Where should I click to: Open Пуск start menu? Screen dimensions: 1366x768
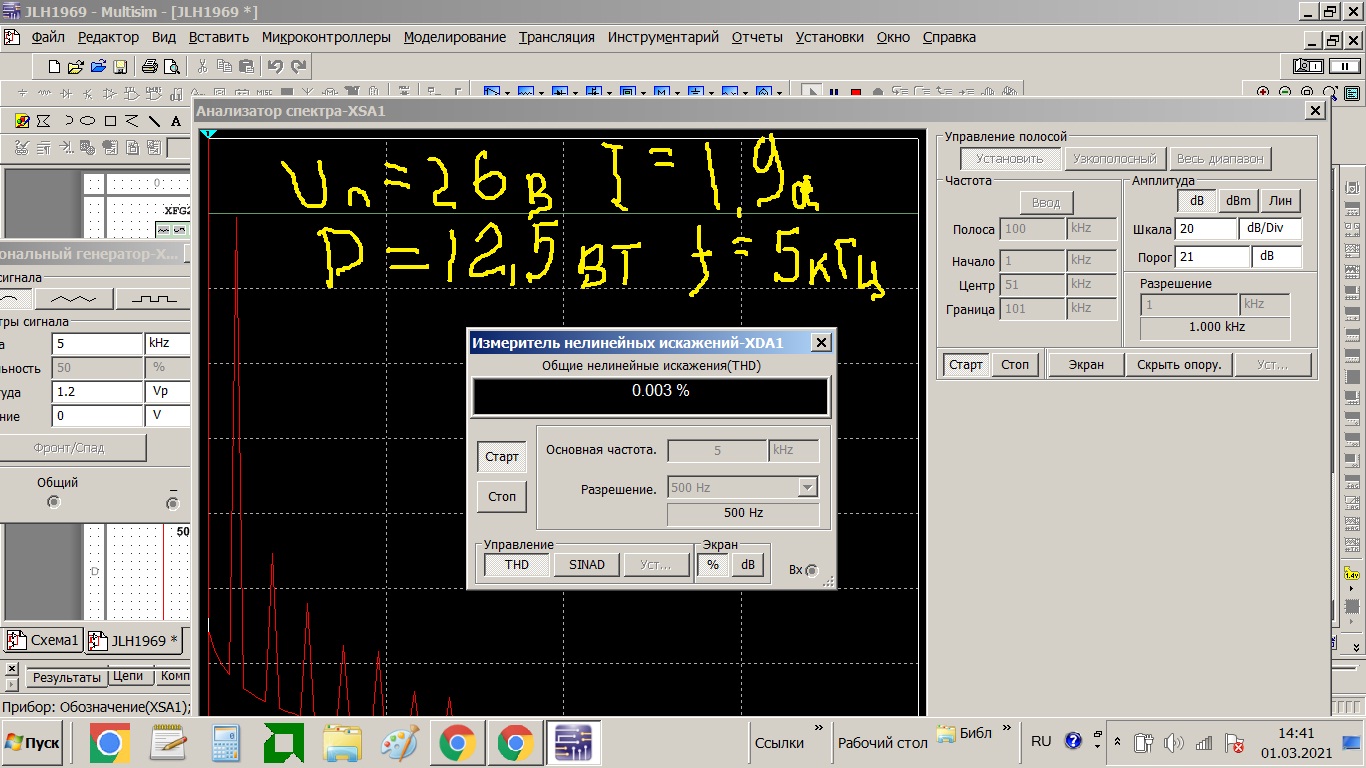pos(33,743)
